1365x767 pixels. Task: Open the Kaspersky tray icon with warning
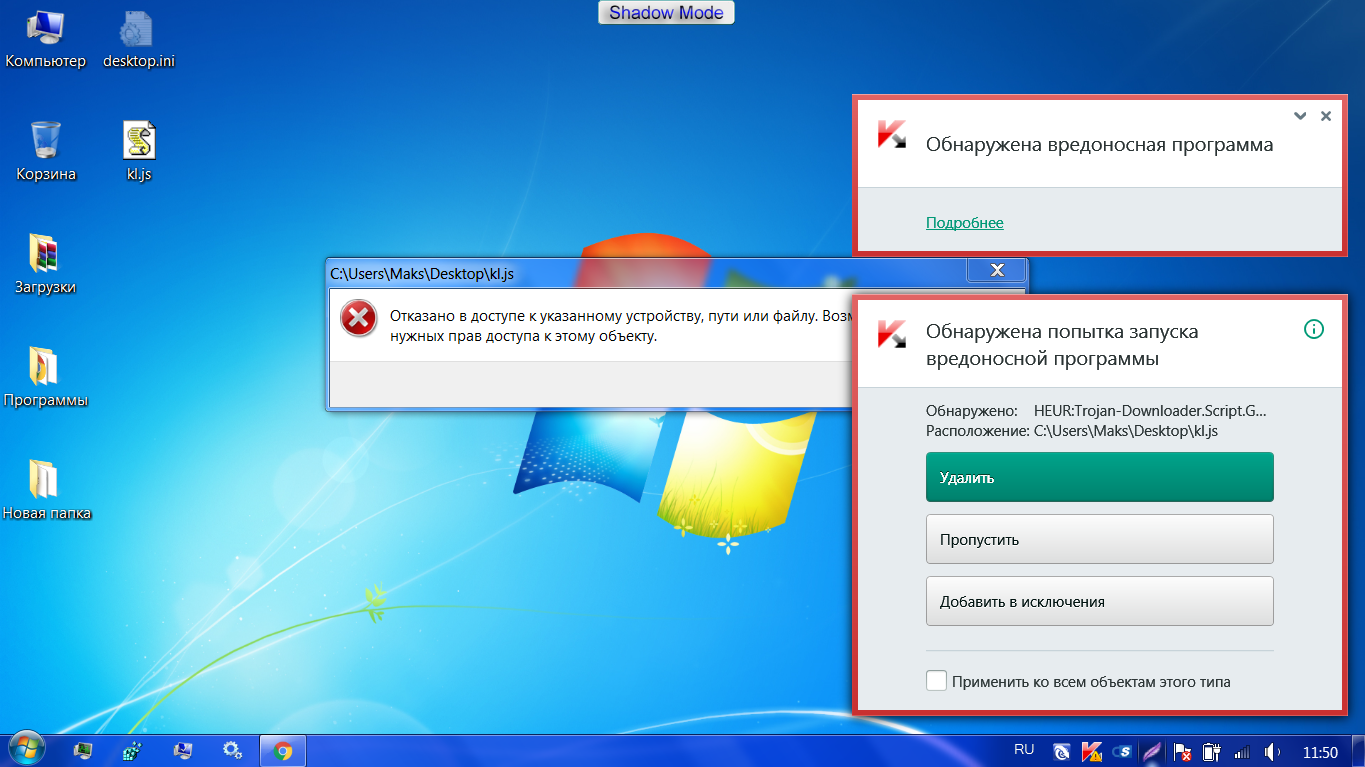click(1093, 751)
